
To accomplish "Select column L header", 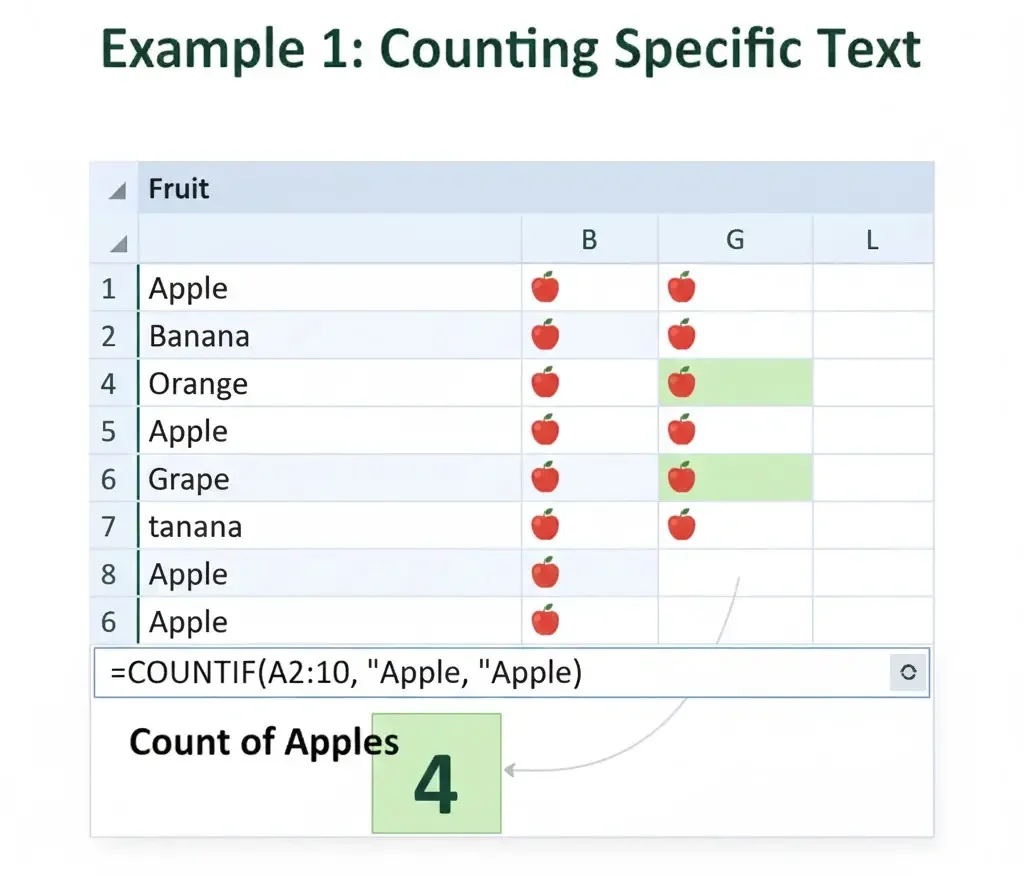I will (x=872, y=240).
